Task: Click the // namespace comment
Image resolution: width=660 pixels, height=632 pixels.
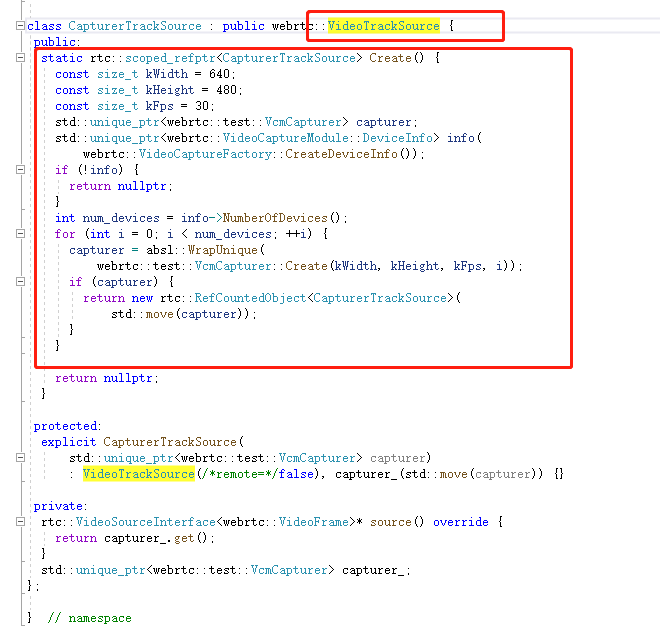Action: coord(89,618)
